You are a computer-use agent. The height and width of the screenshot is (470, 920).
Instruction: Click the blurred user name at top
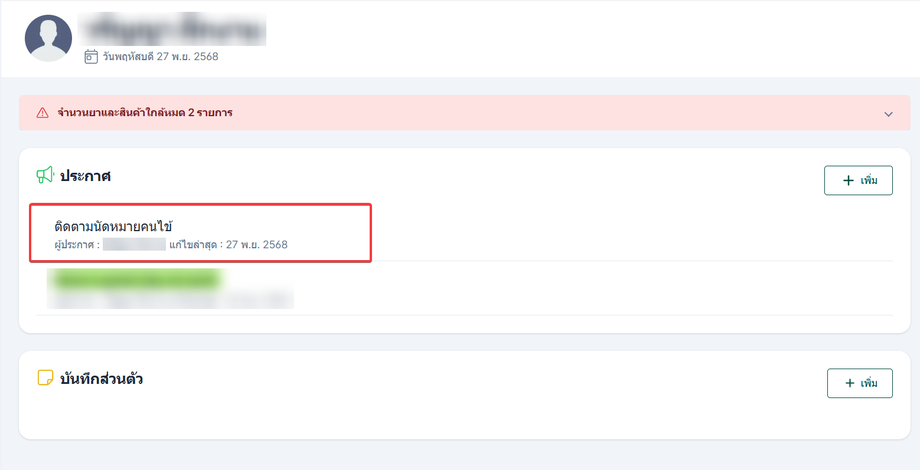point(172,29)
